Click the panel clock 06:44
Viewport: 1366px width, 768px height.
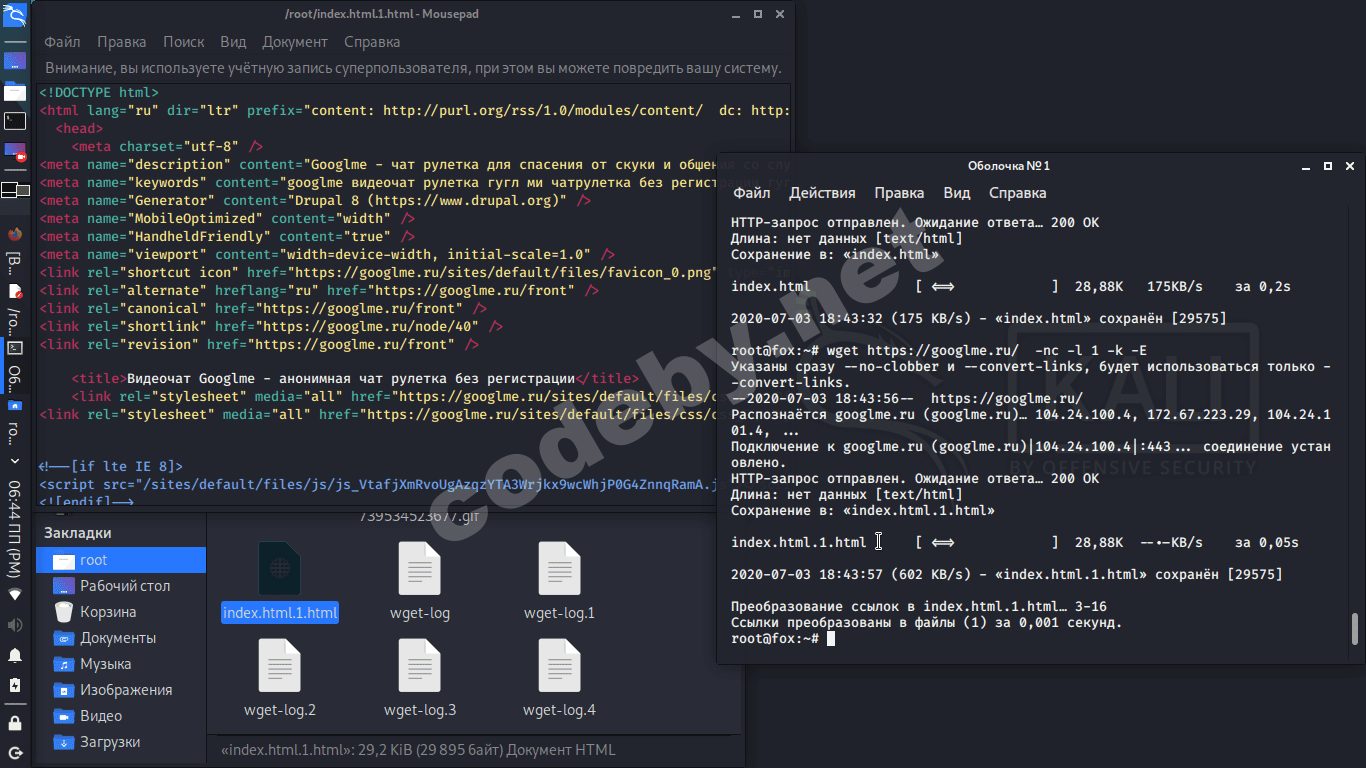point(15,527)
